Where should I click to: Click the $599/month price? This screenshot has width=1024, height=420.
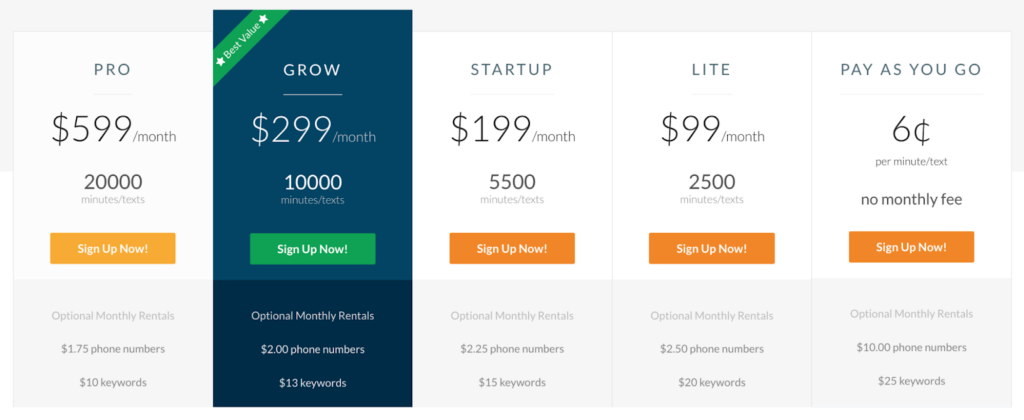pyautogui.click(x=113, y=130)
